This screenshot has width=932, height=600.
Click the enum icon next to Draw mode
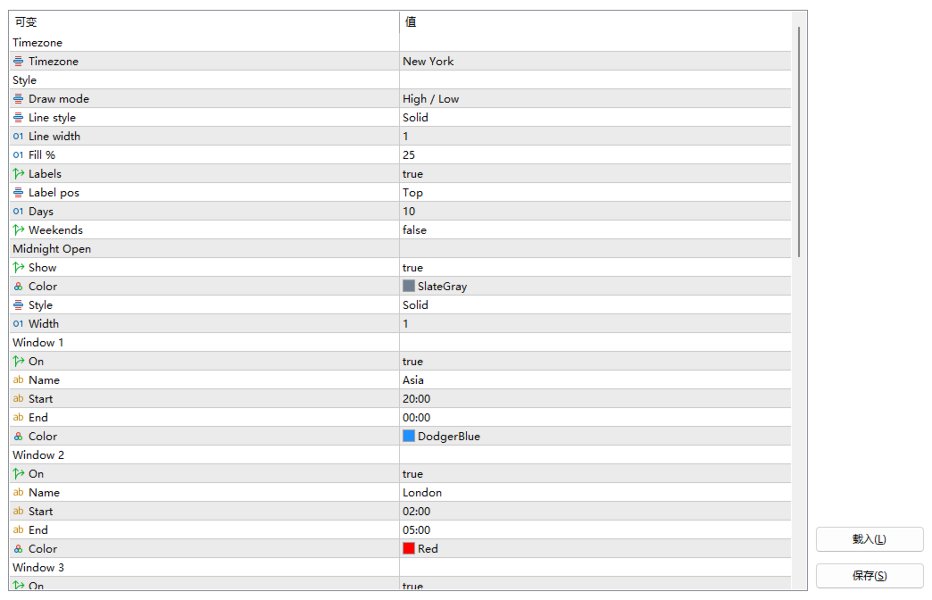click(18, 99)
